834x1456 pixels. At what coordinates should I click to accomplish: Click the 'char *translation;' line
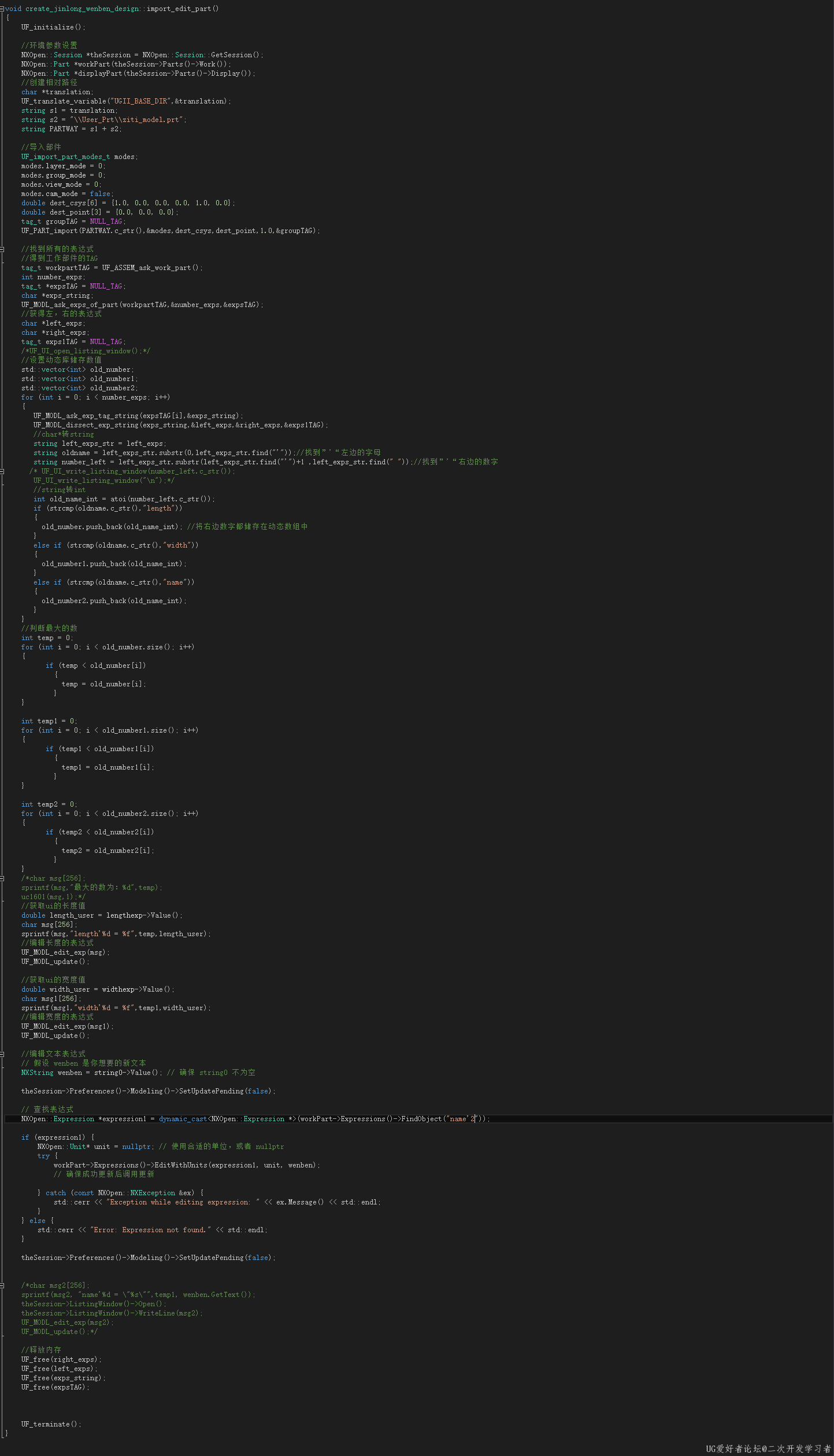point(57,92)
